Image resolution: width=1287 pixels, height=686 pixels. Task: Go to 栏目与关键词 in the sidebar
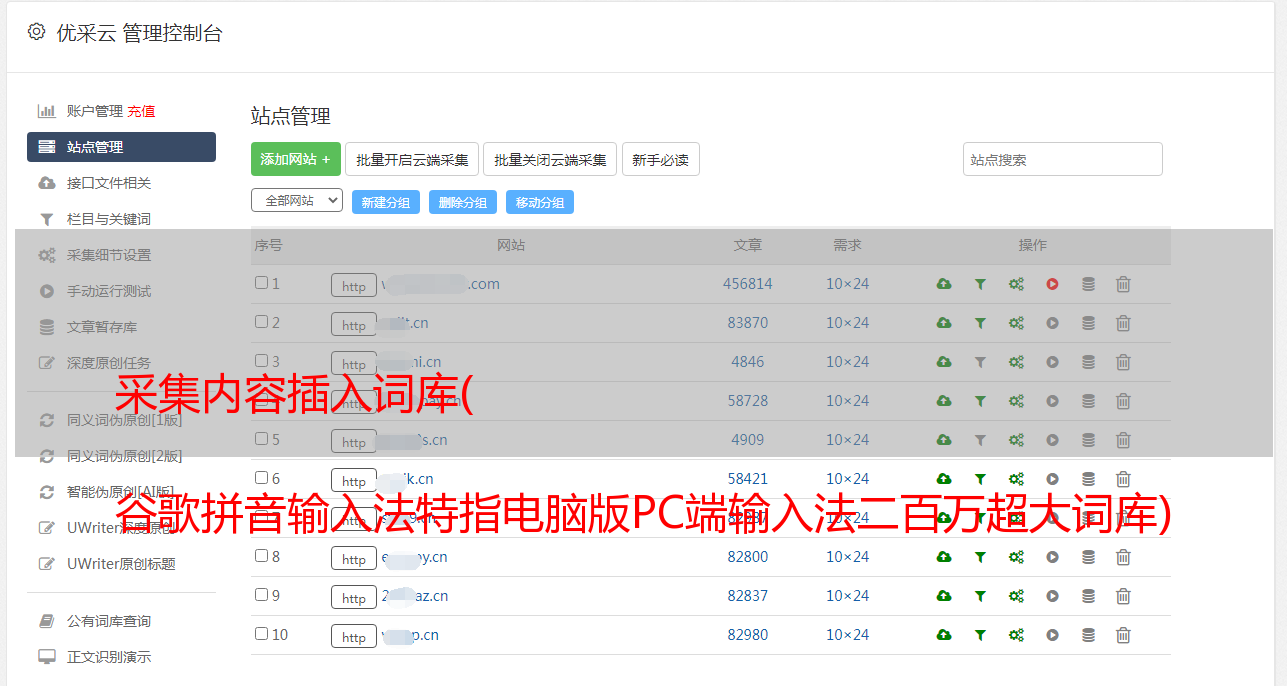coord(109,219)
